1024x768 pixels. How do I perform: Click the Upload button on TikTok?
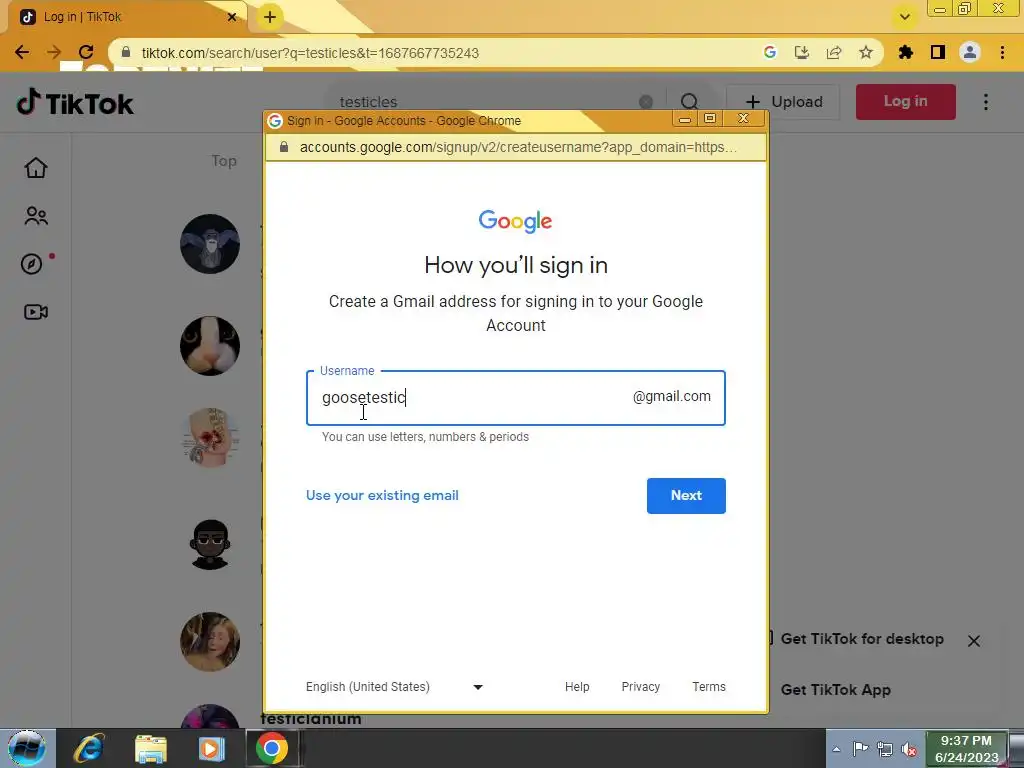click(x=783, y=102)
